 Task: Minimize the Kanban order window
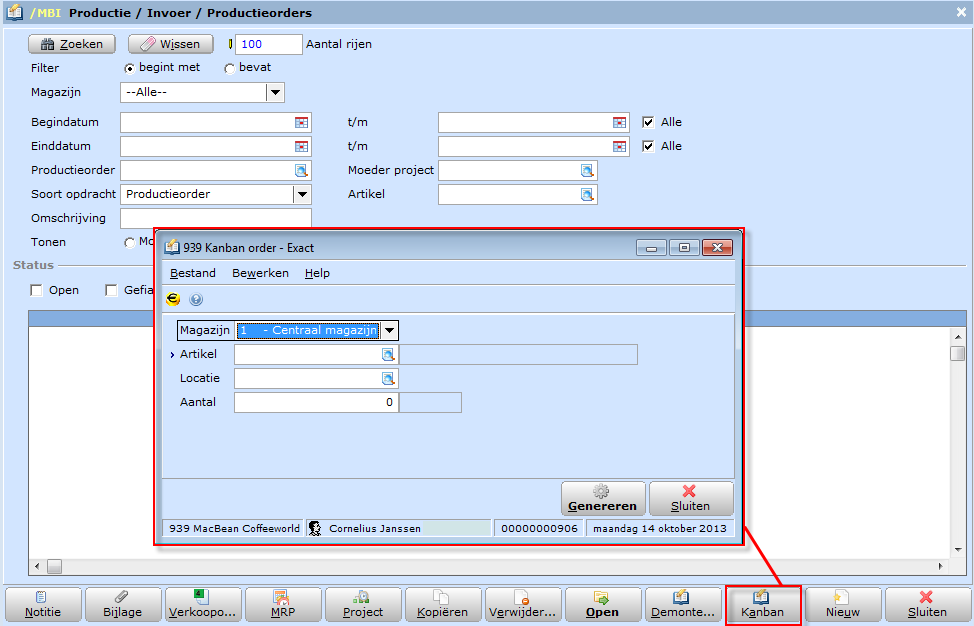pos(651,248)
